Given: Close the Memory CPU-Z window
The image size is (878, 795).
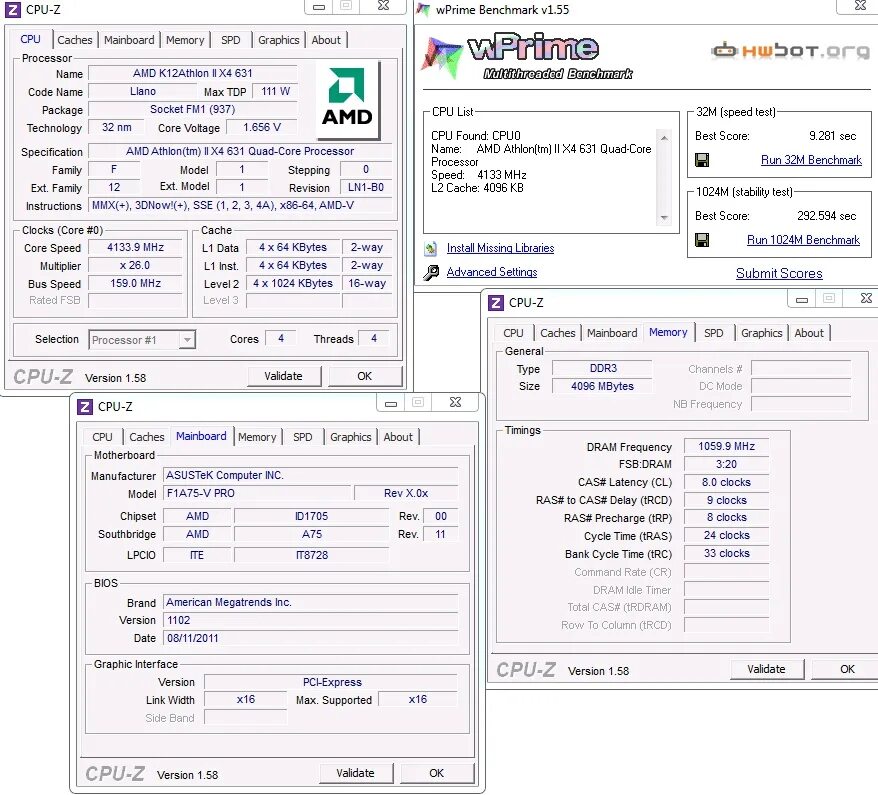Looking at the screenshot, I should tap(866, 298).
